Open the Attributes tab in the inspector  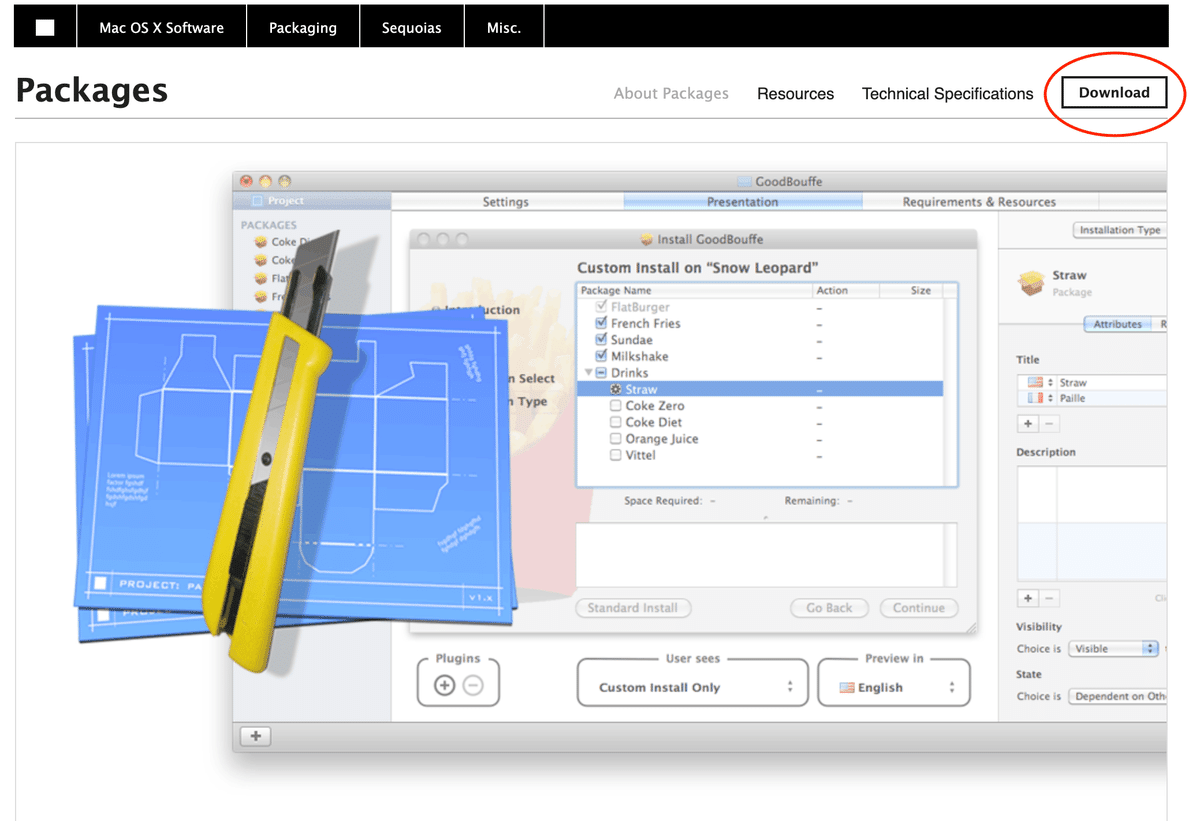coord(1118,324)
